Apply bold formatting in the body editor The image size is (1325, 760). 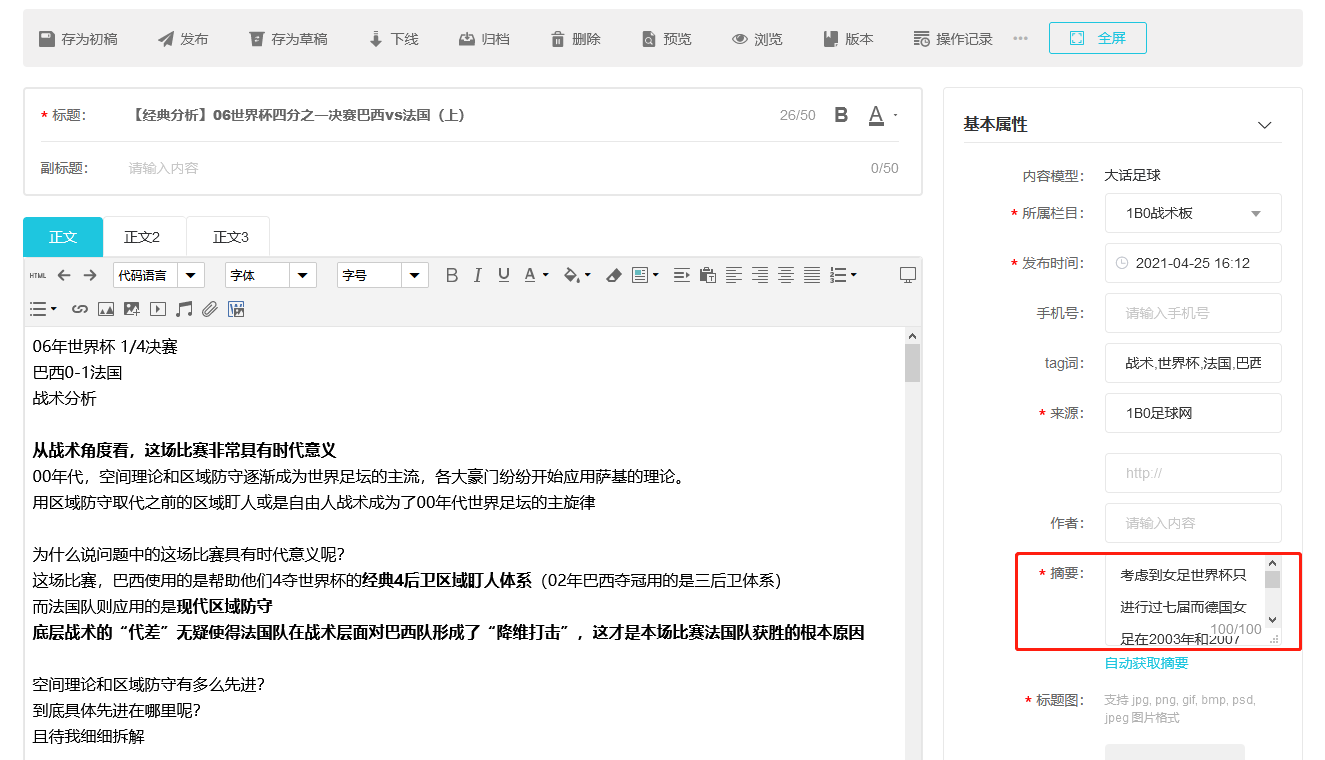coord(451,275)
